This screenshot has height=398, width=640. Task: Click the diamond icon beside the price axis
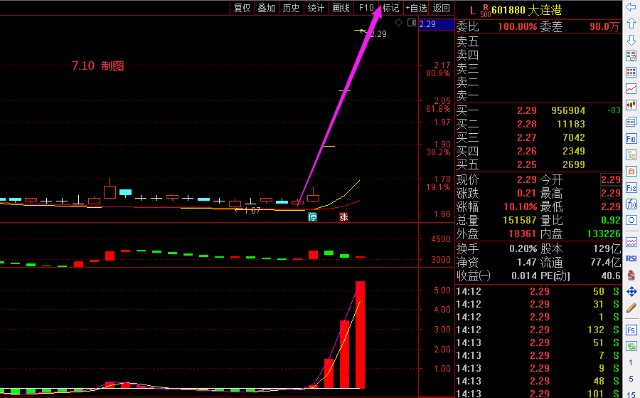[399, 23]
